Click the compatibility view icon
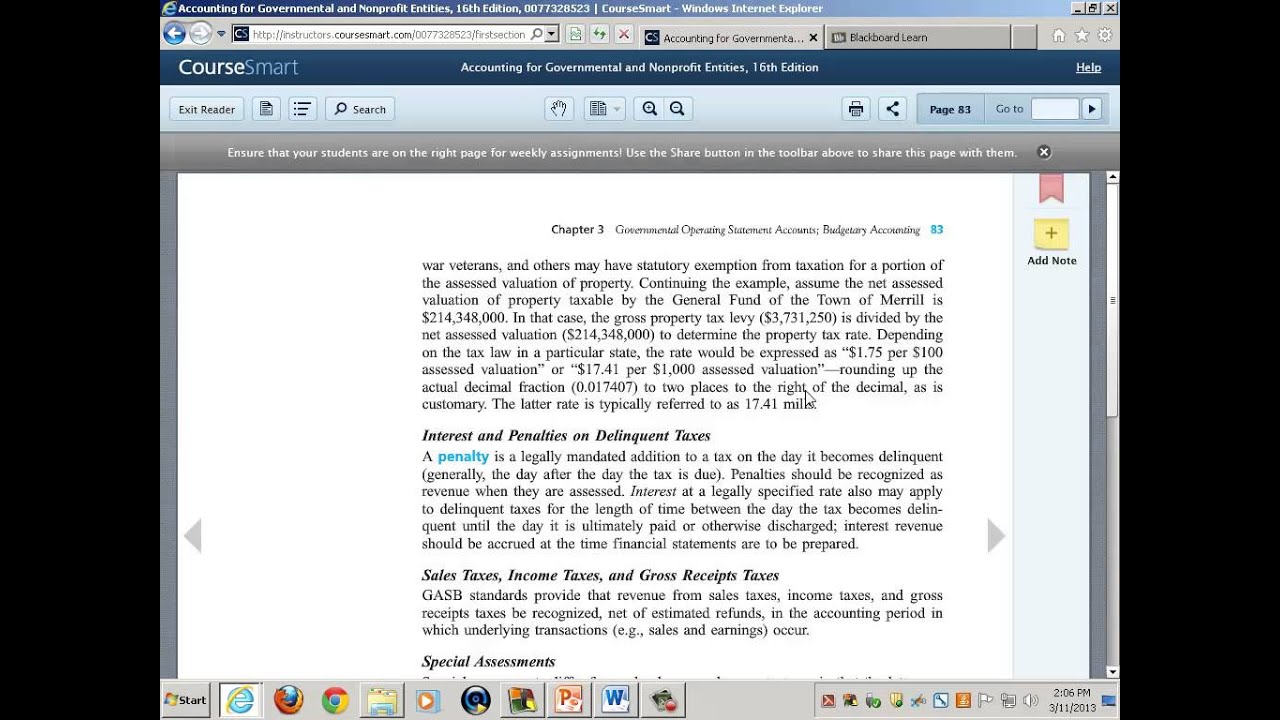This screenshot has width=1280, height=720. pyautogui.click(x=576, y=34)
